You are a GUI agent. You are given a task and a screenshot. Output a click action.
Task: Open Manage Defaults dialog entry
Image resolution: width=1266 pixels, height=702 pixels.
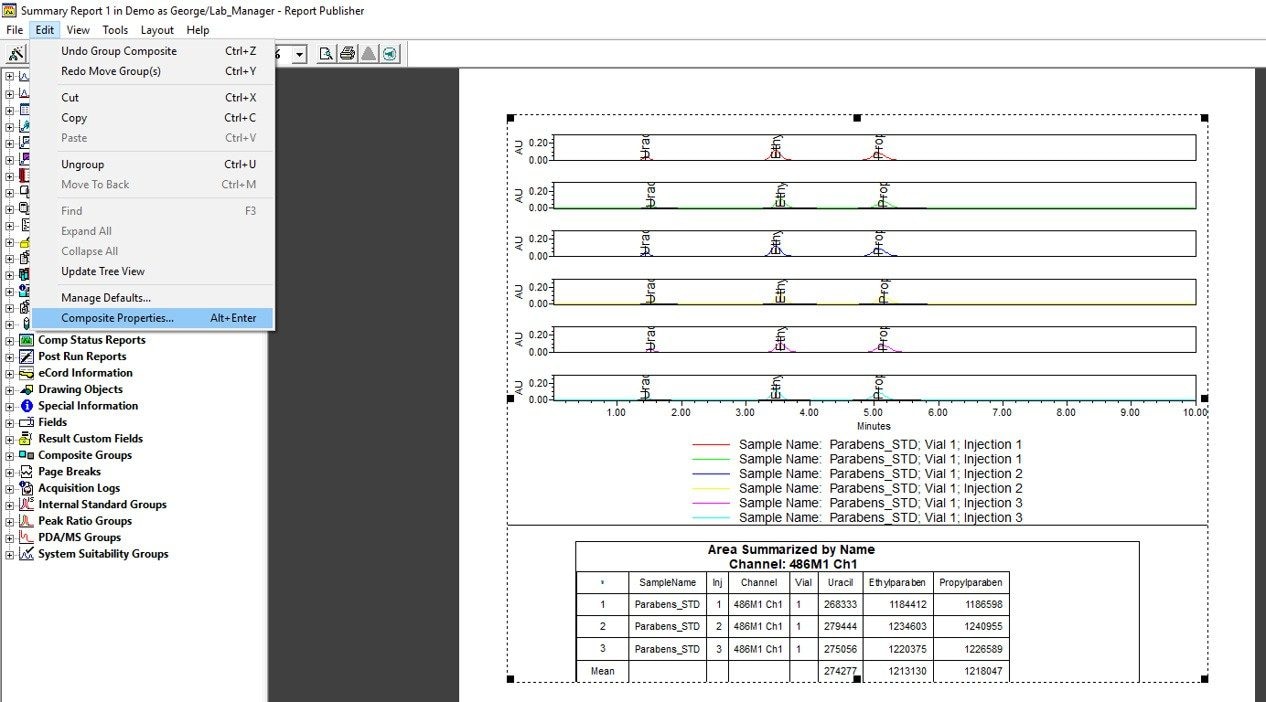point(152,298)
